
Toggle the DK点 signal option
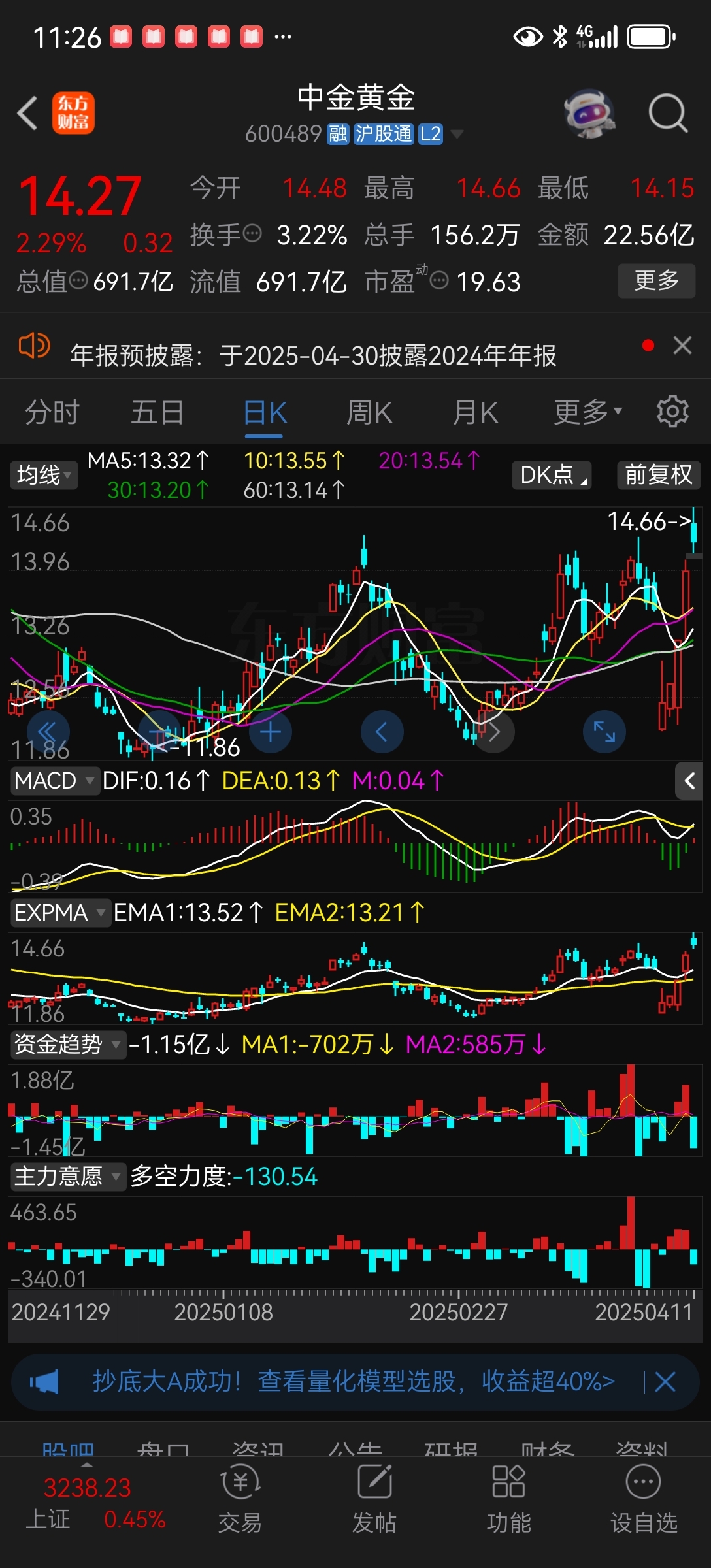552,475
